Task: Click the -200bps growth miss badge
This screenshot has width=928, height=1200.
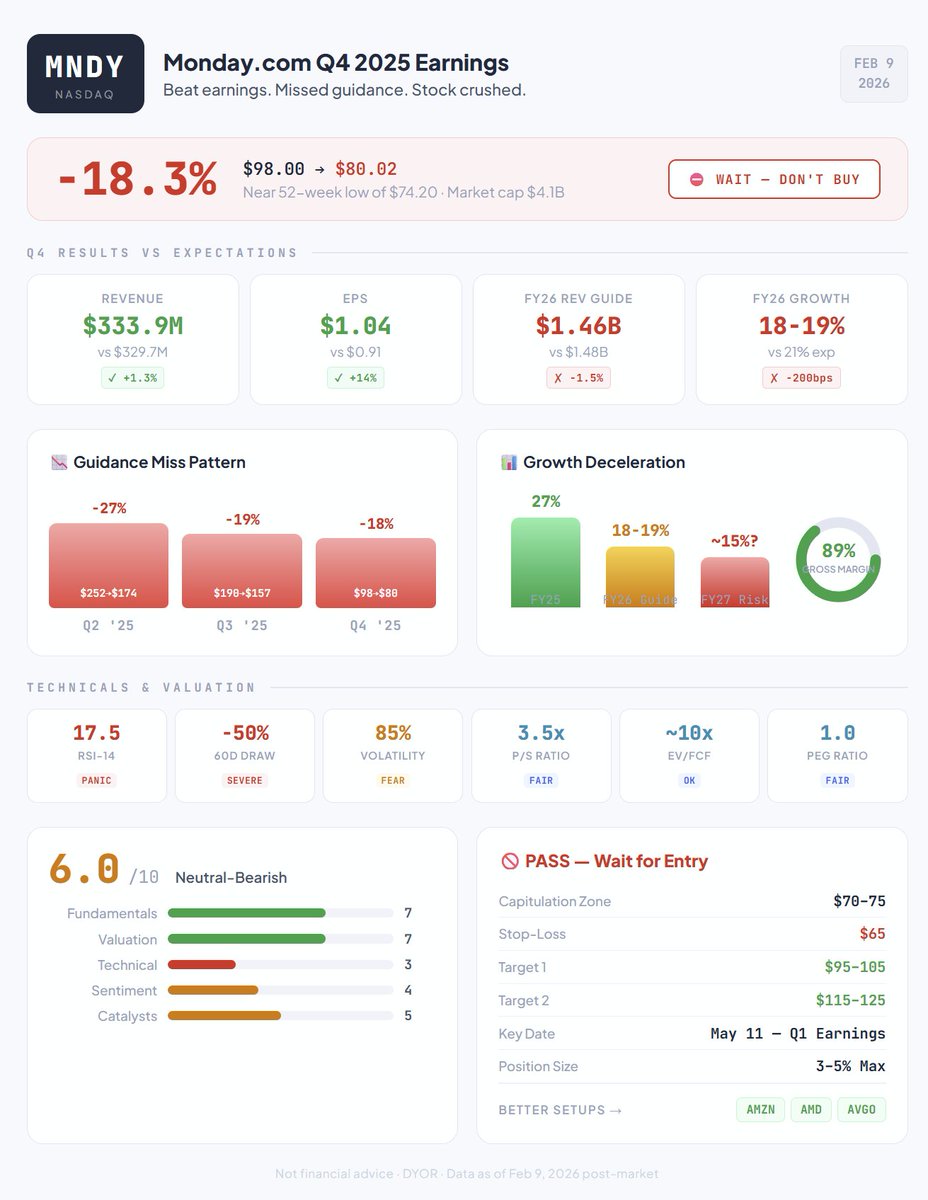Action: tap(802, 378)
